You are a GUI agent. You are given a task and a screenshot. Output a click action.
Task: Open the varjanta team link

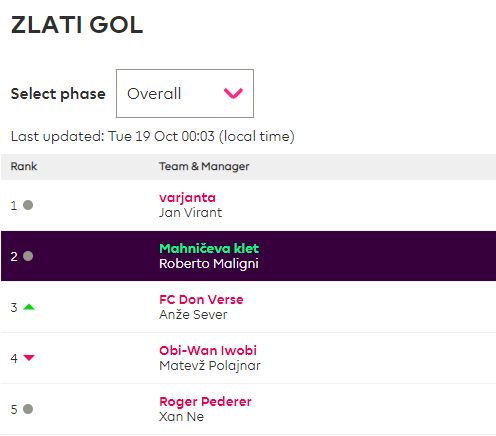pos(187,198)
